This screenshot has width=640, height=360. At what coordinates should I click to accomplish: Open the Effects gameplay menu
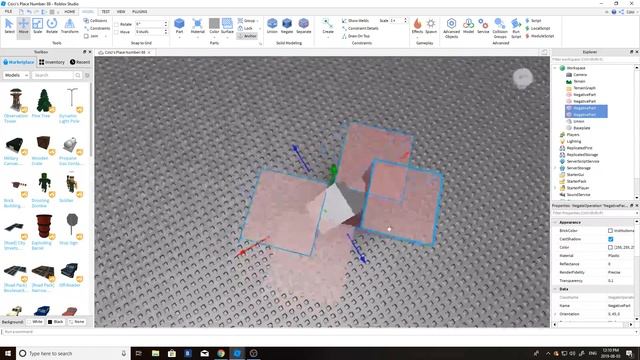click(417, 26)
